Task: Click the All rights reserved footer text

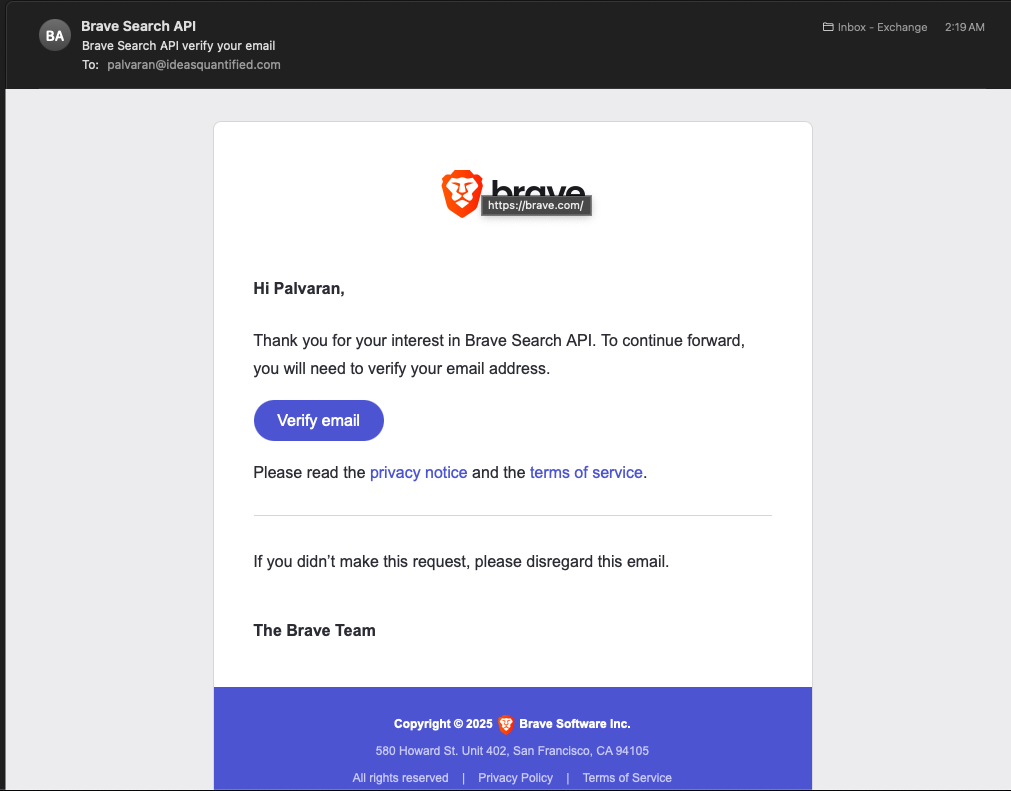Action: (x=400, y=777)
